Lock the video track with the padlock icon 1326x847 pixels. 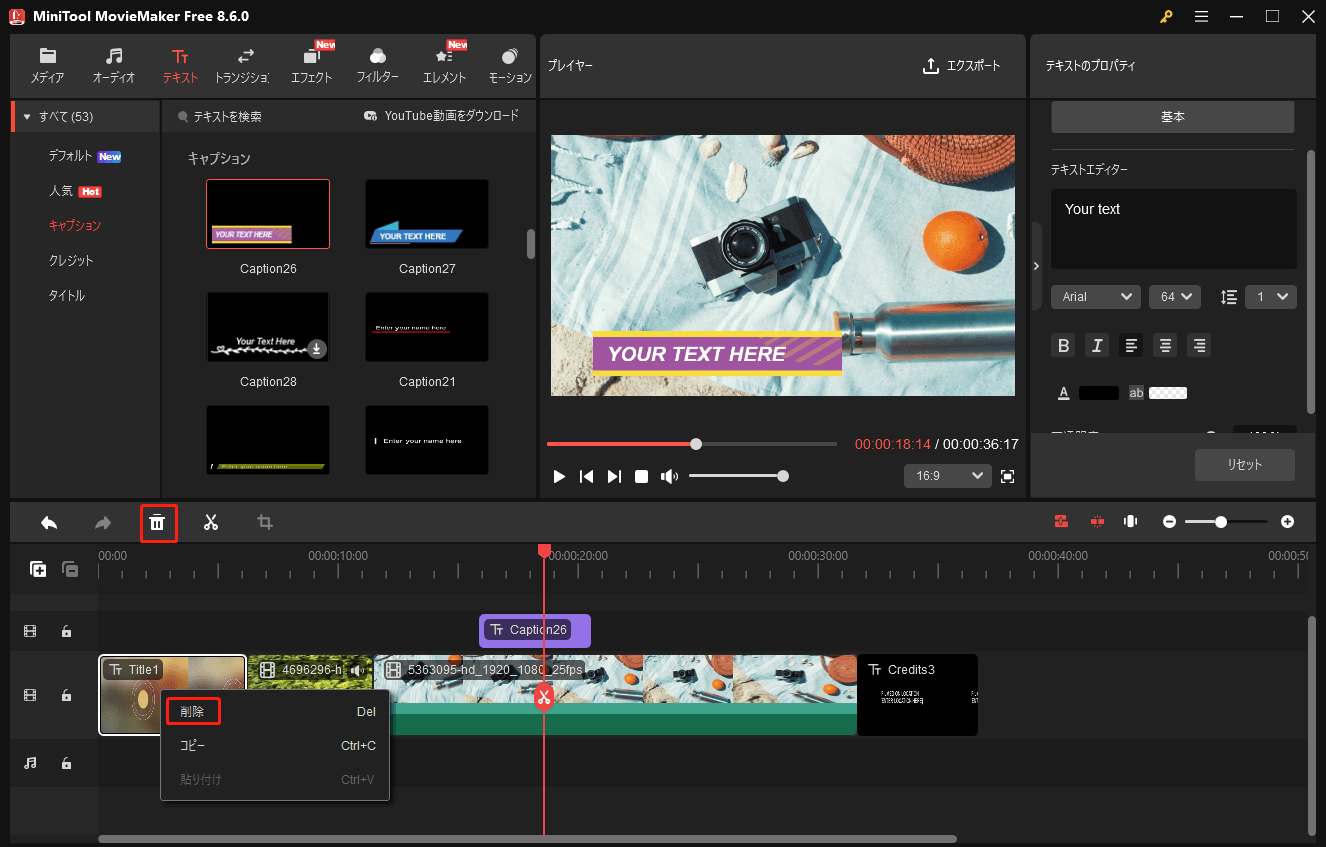[x=66, y=694]
